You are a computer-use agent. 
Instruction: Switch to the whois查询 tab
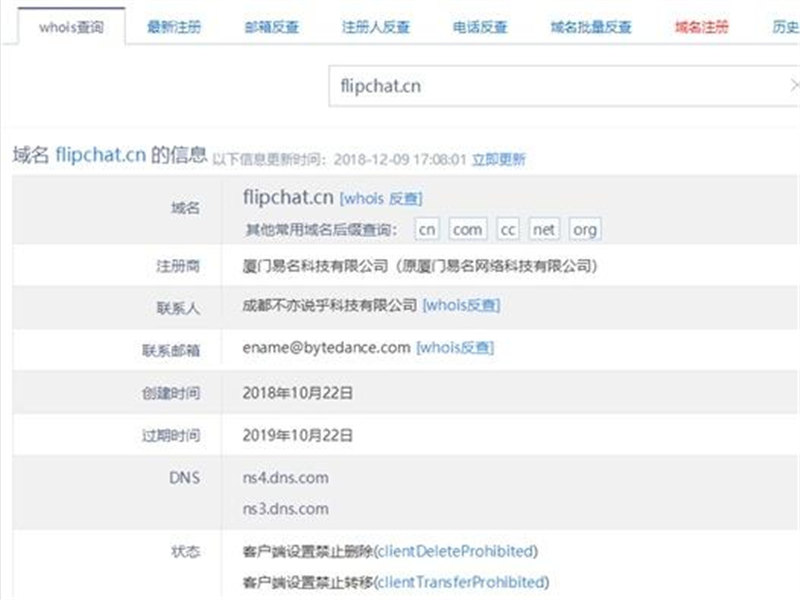[71, 27]
